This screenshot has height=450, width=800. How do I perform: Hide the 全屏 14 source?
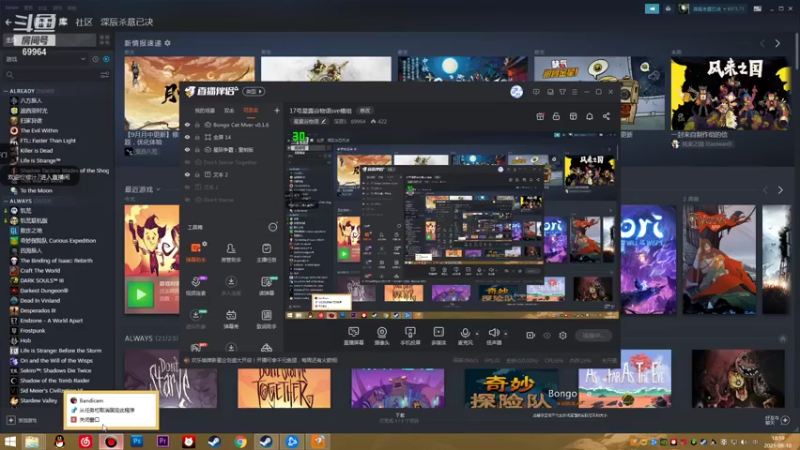[x=187, y=137]
